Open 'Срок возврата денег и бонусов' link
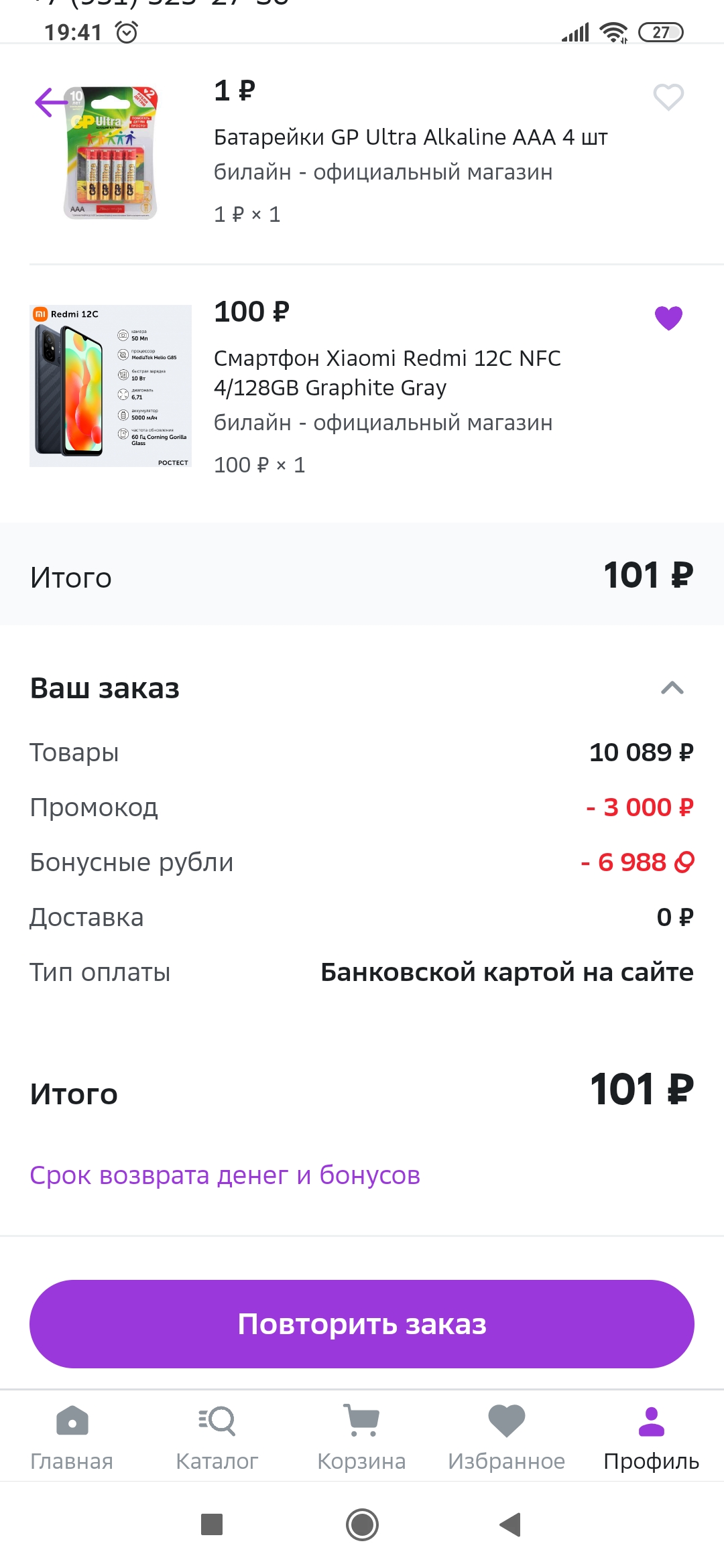This screenshot has height=1568, width=724. coord(225,1175)
